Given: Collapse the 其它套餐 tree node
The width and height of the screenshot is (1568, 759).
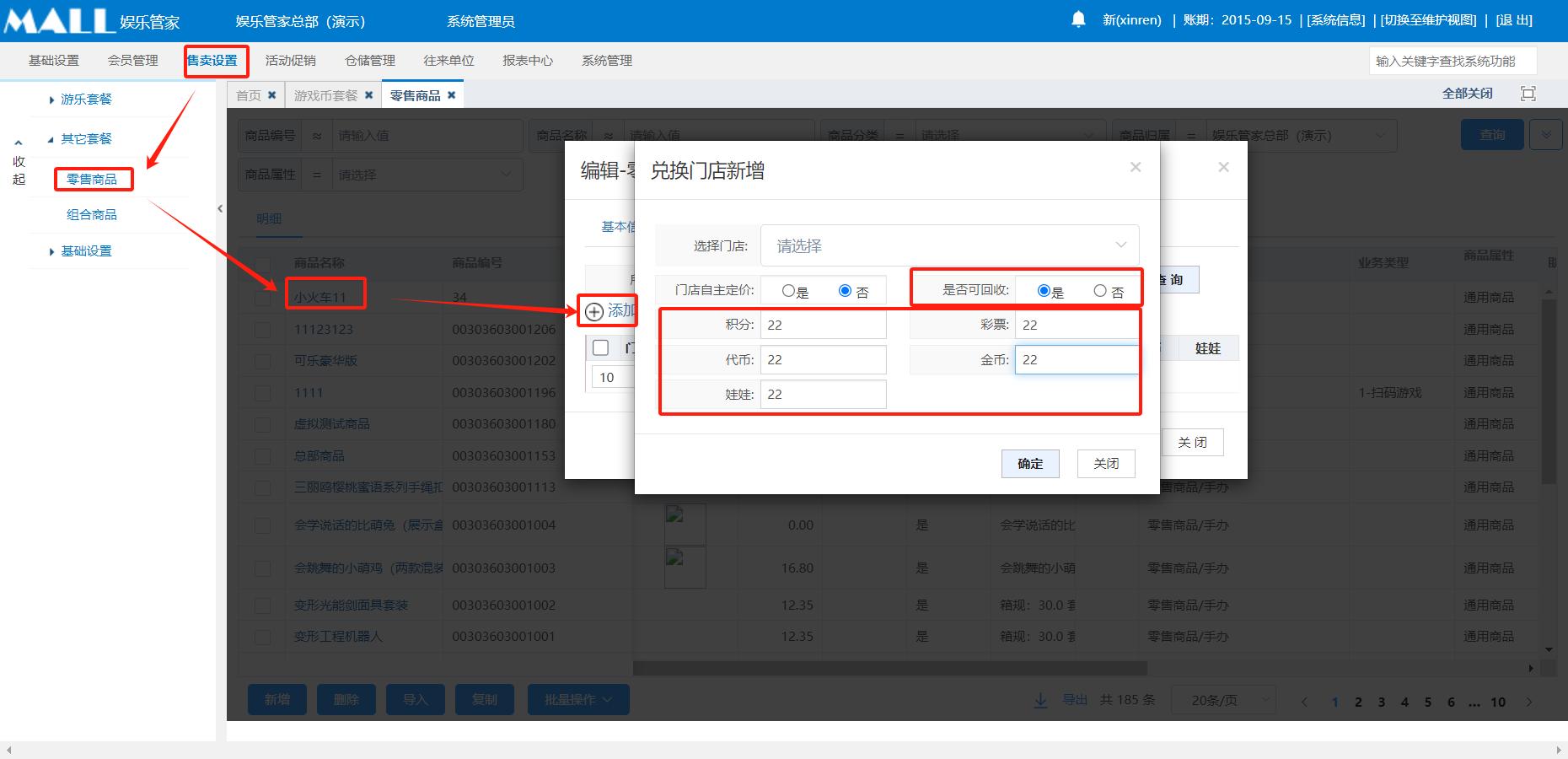Looking at the screenshot, I should pyautogui.click(x=51, y=139).
